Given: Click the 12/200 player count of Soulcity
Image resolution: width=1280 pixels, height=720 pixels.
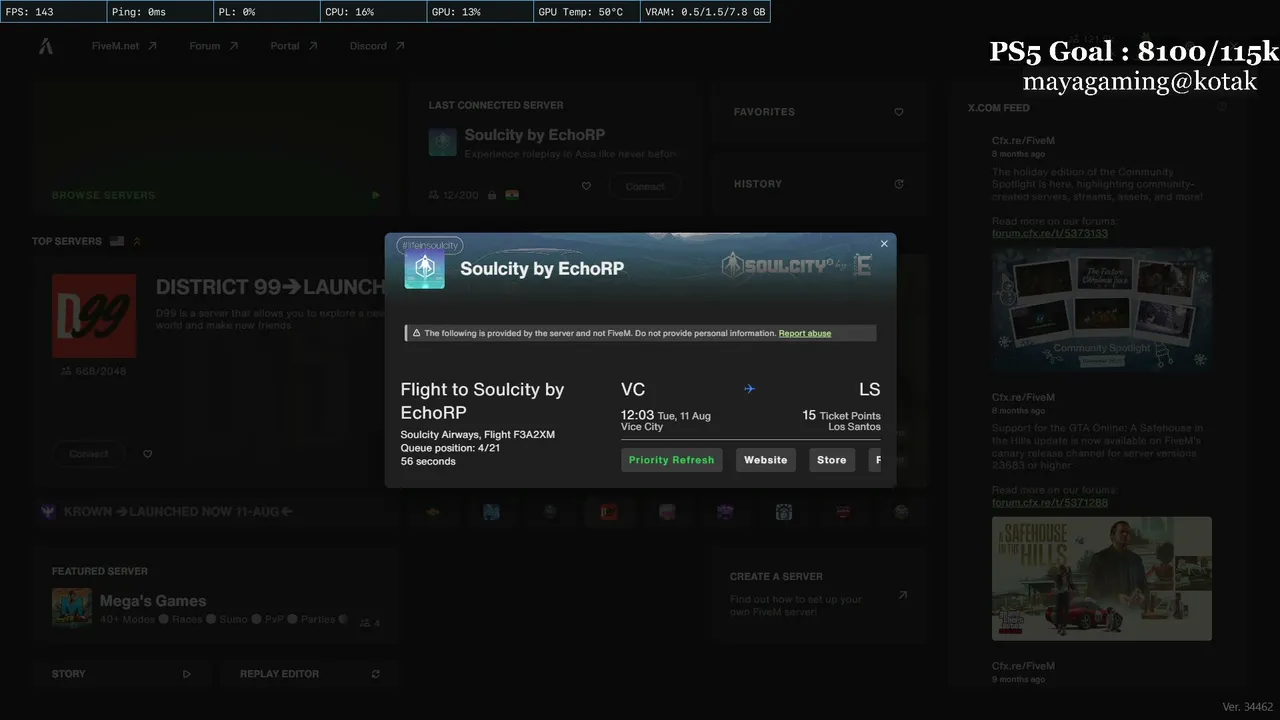Looking at the screenshot, I should point(454,195).
